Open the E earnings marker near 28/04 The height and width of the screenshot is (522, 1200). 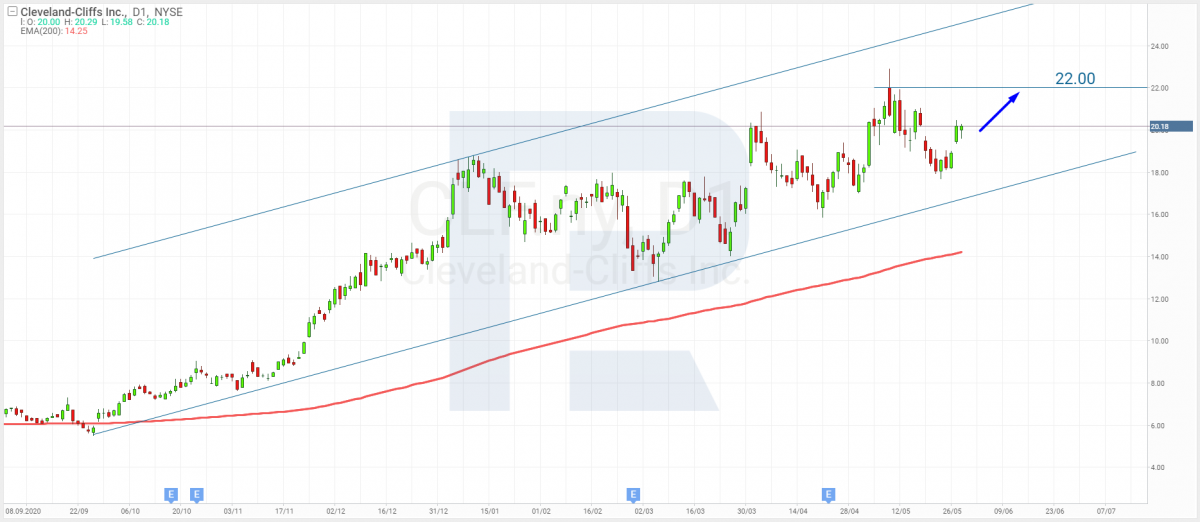point(828,494)
